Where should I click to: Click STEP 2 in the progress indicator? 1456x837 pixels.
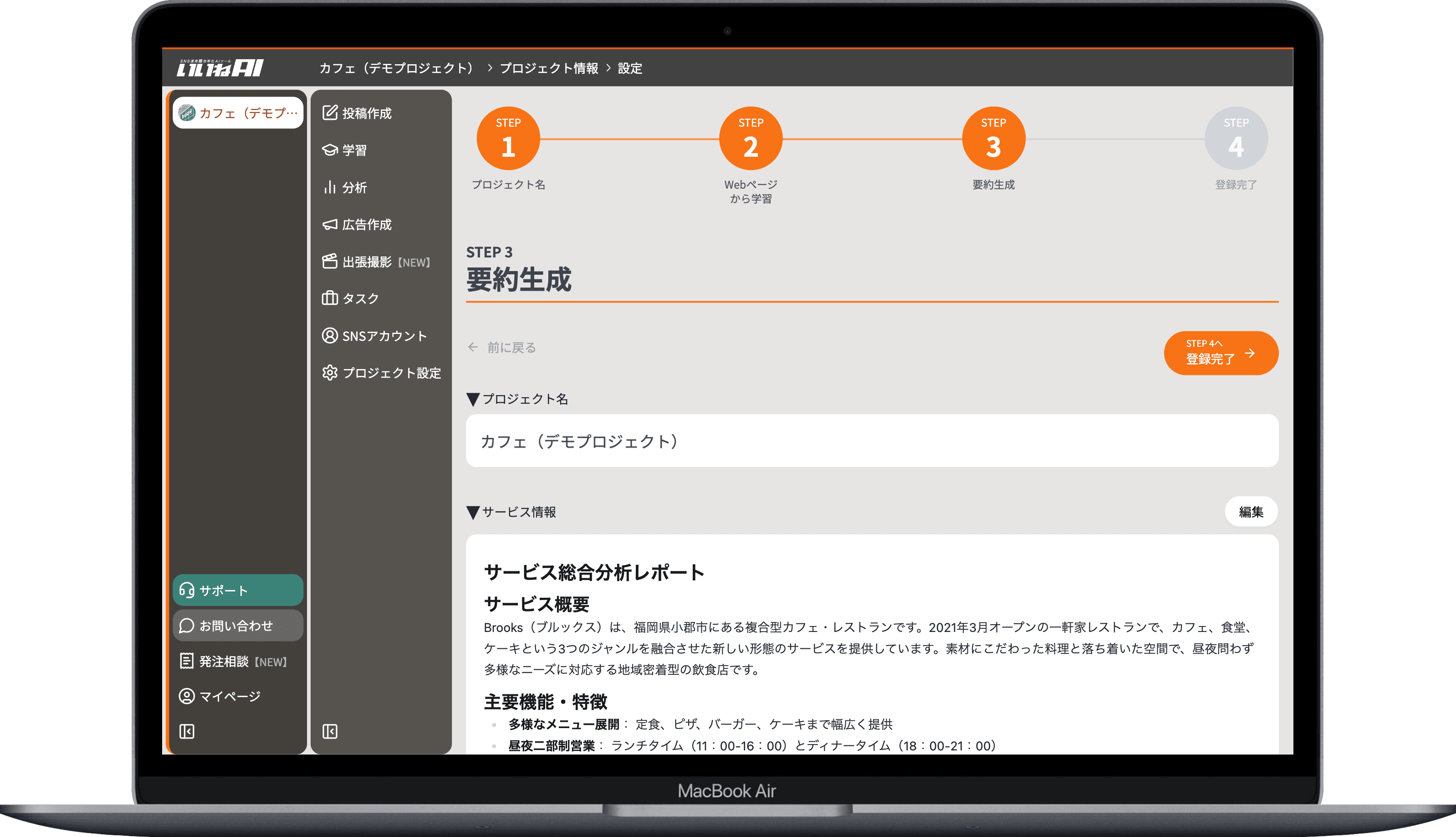(x=751, y=138)
